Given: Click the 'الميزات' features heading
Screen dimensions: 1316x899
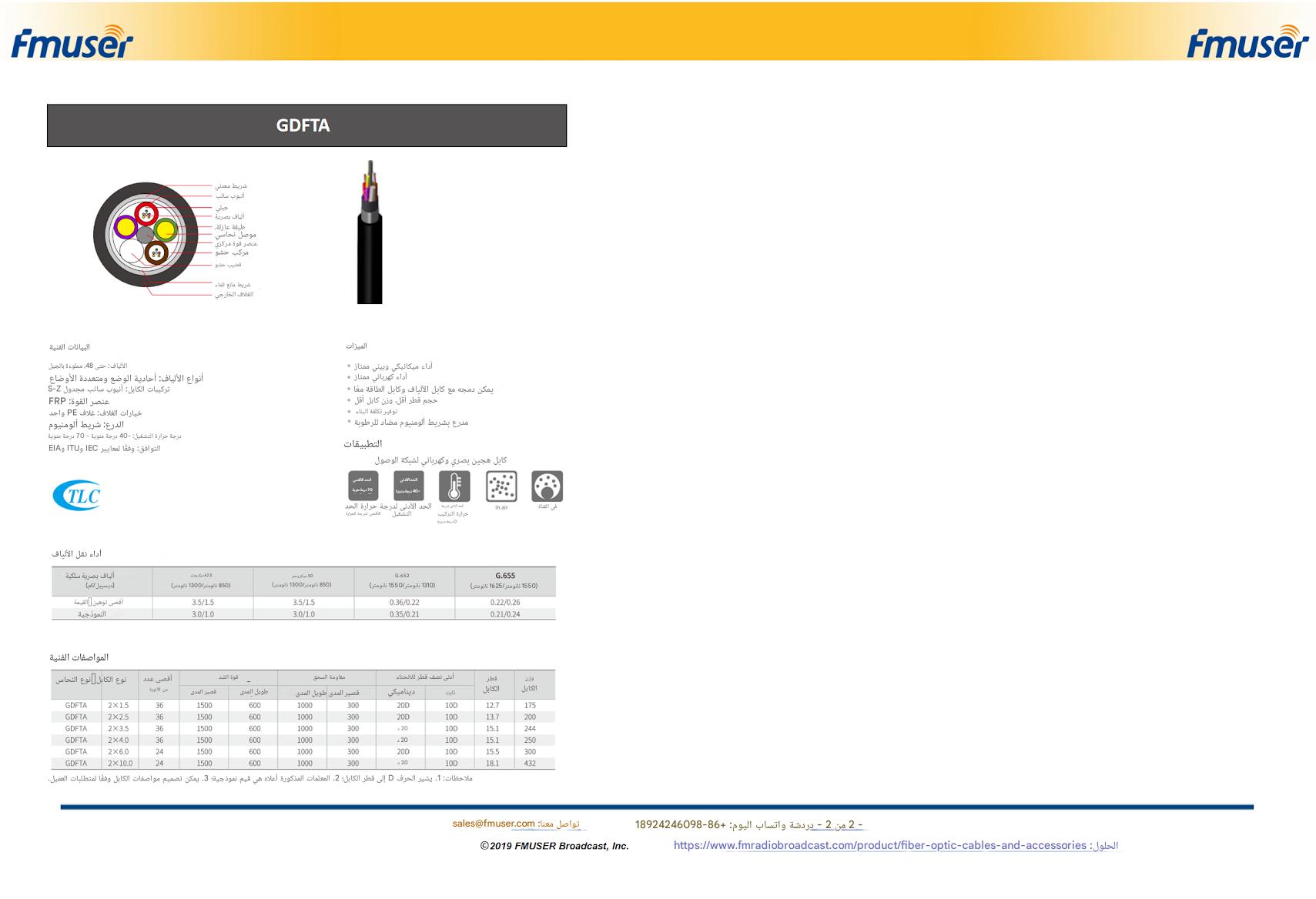Looking at the screenshot, I should (357, 346).
